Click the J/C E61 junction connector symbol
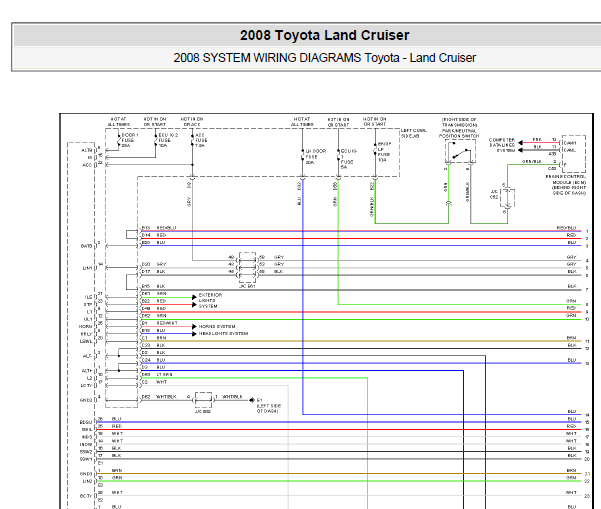Image resolution: width=601 pixels, height=509 pixels. 247,268
